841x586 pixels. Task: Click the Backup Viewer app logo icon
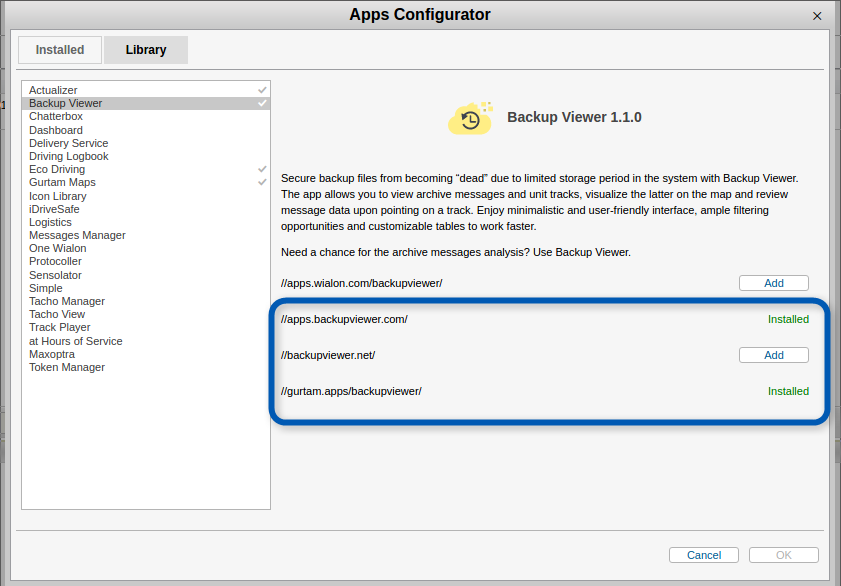coord(470,117)
